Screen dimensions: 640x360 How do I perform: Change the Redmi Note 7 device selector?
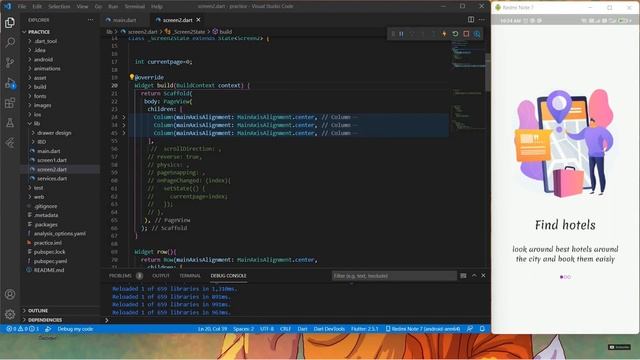[423, 329]
